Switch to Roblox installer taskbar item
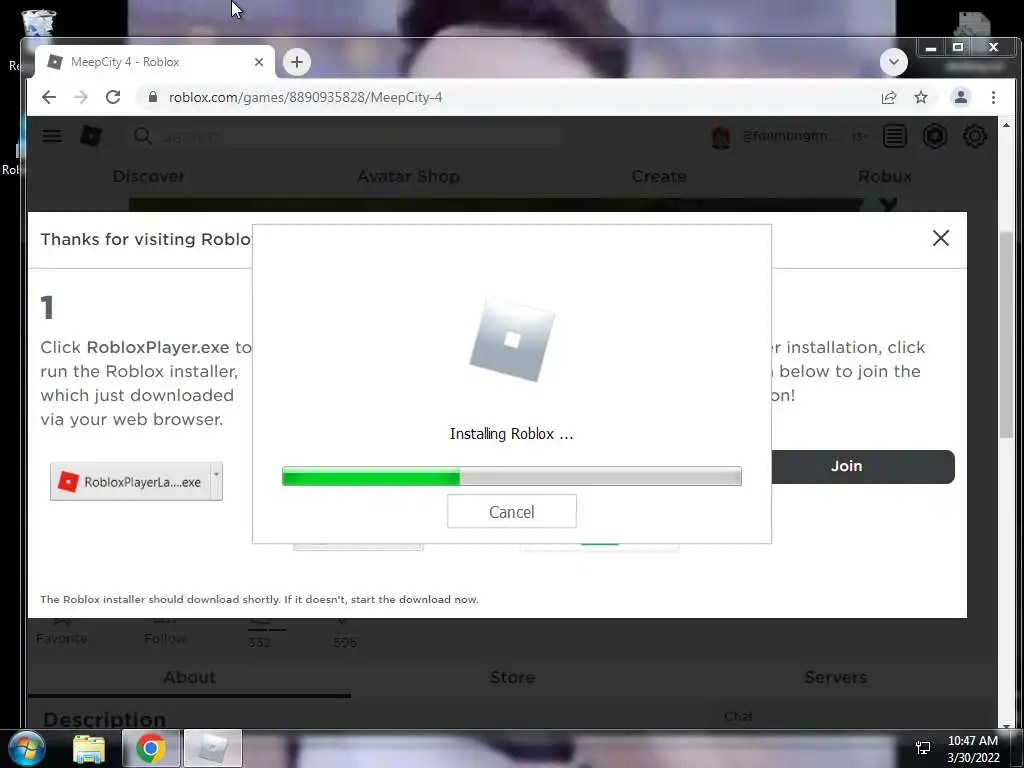1024x768 pixels. (213, 748)
